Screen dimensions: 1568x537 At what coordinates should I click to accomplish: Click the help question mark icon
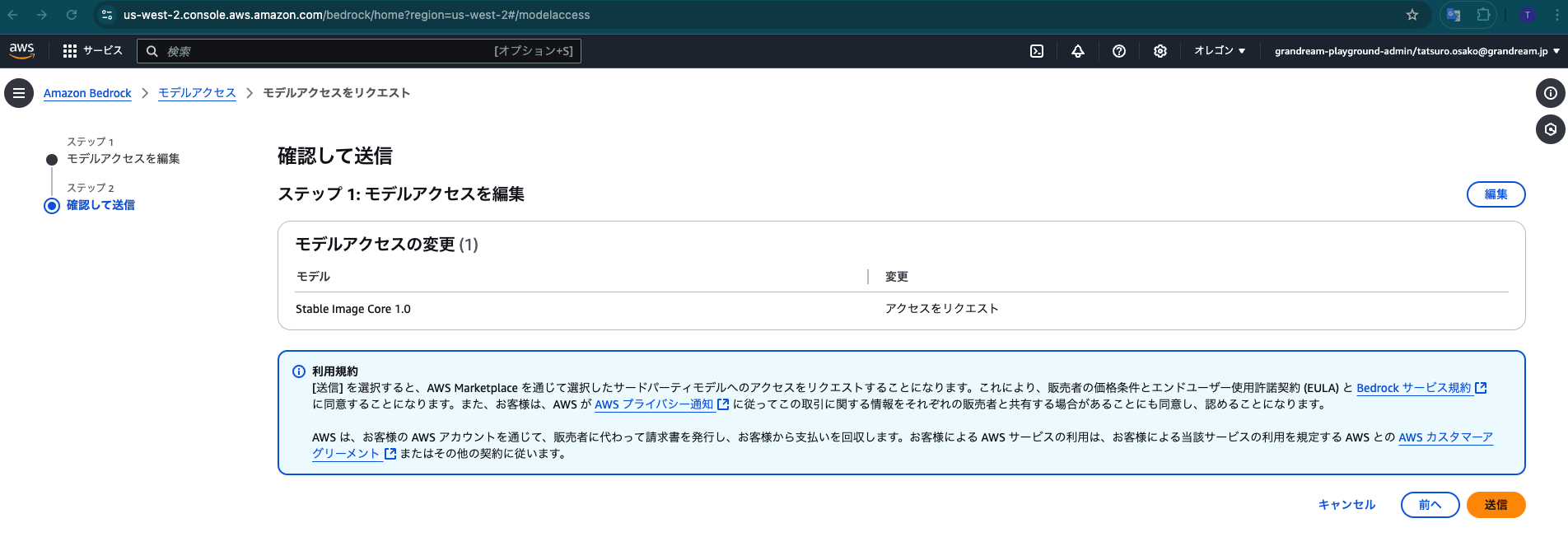(x=1118, y=51)
